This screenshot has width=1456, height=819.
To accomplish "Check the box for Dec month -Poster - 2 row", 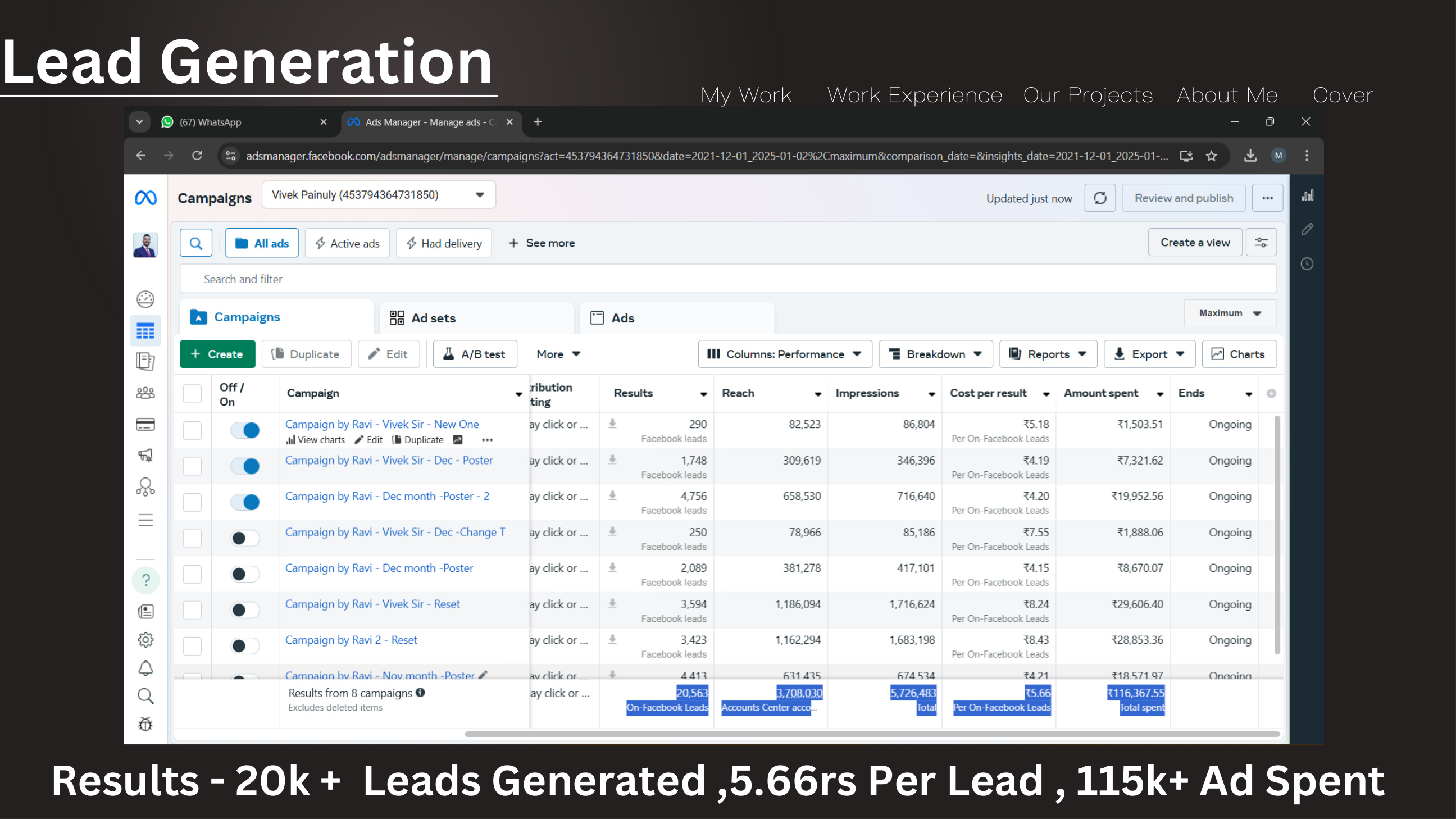I will (x=192, y=502).
